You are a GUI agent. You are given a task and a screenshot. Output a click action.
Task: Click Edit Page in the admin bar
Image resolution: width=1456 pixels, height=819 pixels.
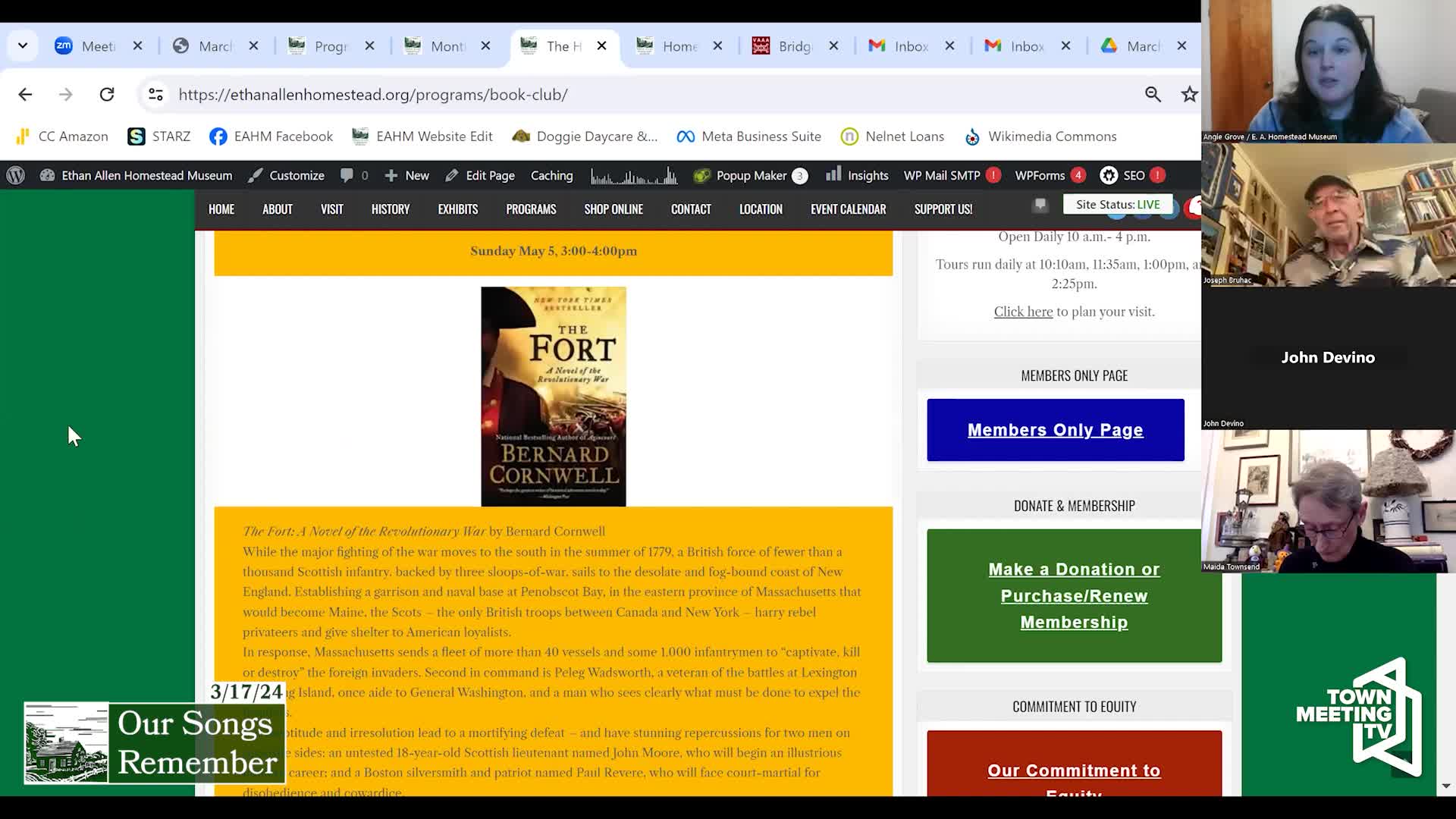(480, 175)
